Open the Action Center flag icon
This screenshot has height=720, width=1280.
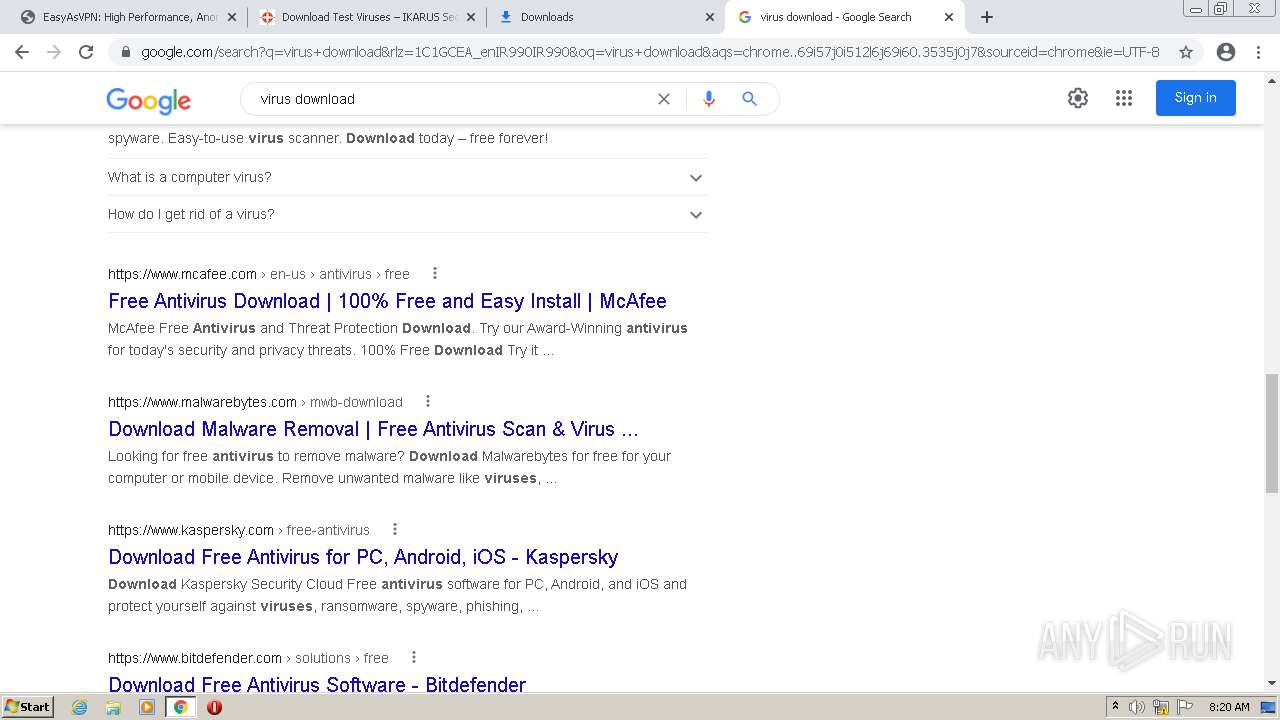pos(1185,707)
